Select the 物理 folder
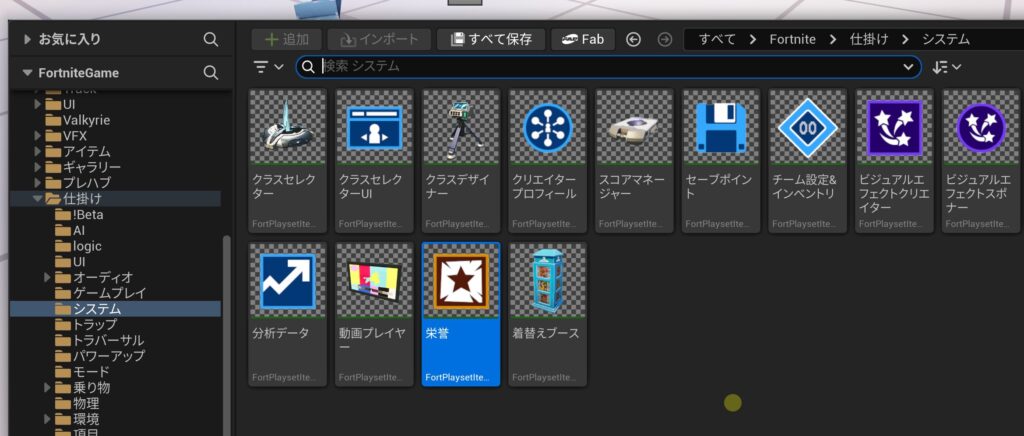This screenshot has height=436, width=1024. [x=86, y=403]
